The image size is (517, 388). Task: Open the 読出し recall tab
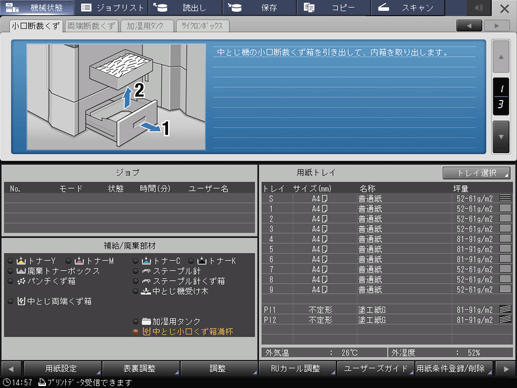click(185, 7)
